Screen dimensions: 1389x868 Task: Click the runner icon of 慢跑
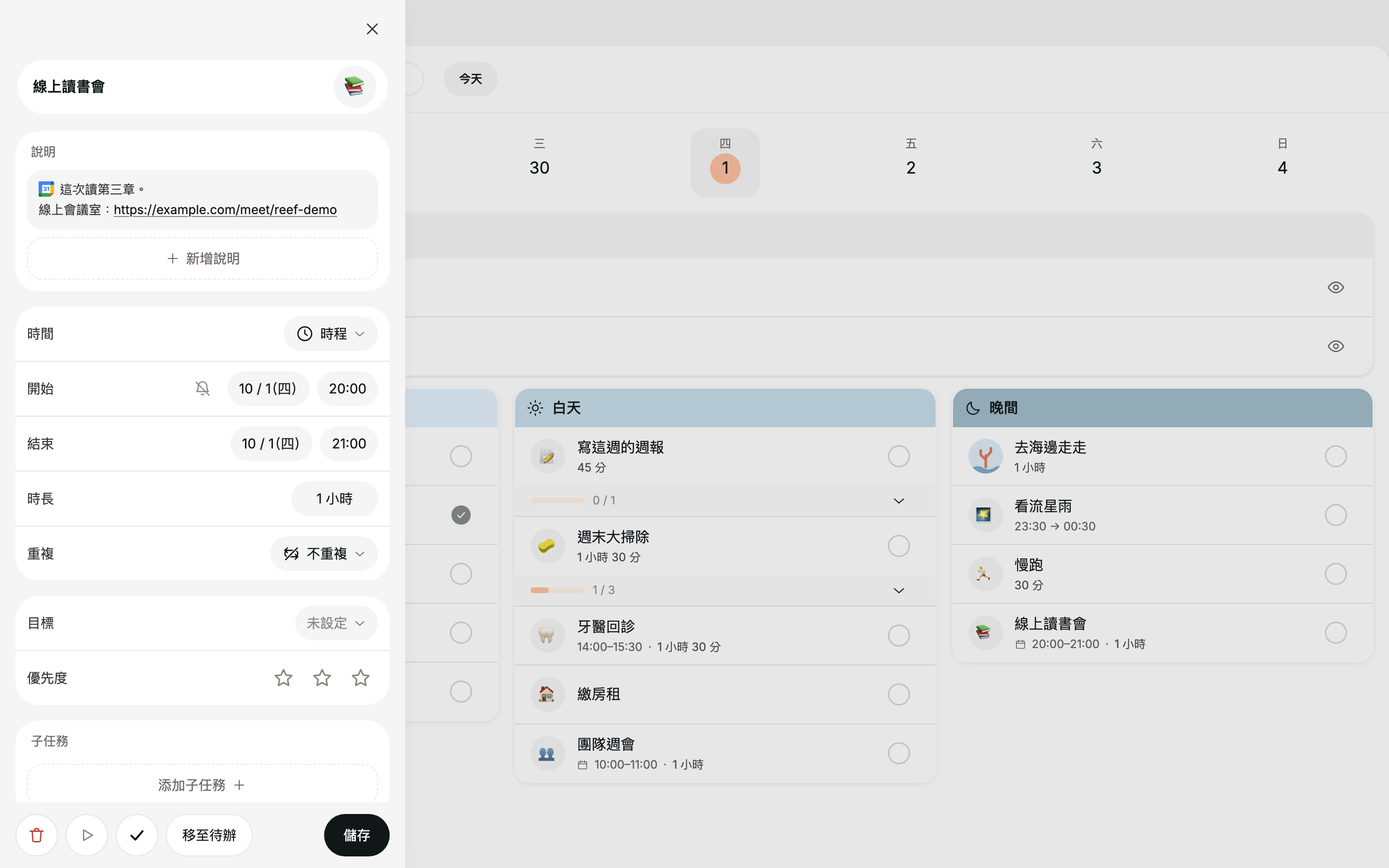[985, 574]
